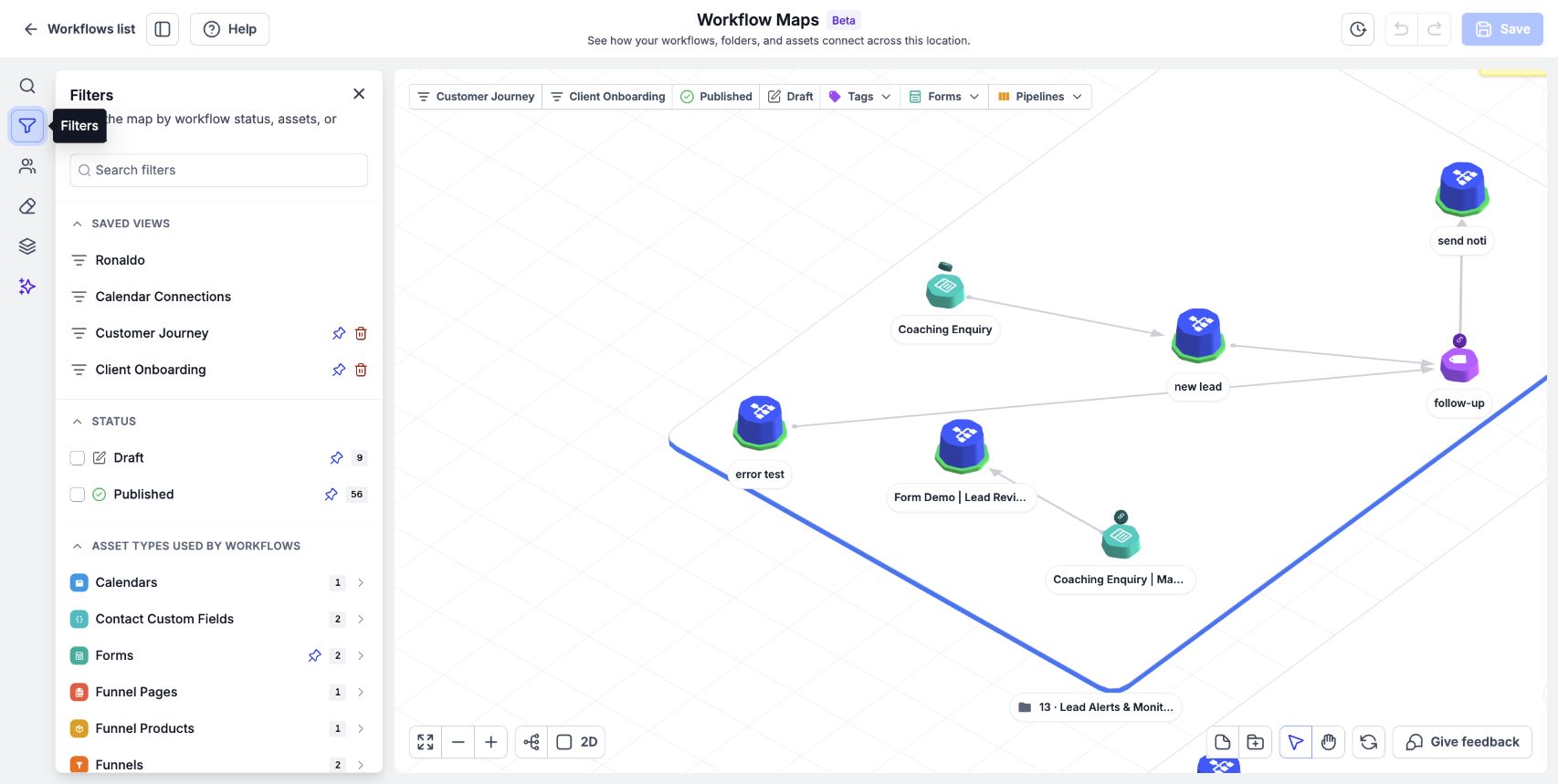
Task: Open the search tool in left sidebar
Action: tap(27, 86)
